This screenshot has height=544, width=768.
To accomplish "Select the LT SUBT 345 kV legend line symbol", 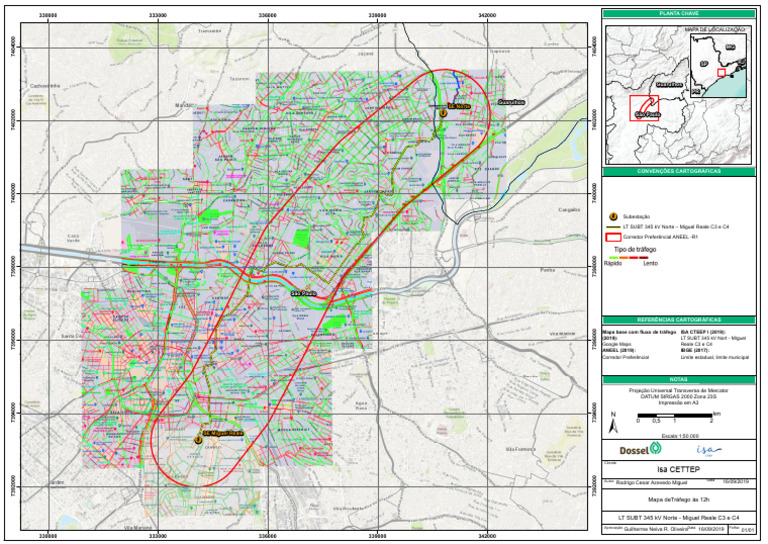I will point(612,227).
